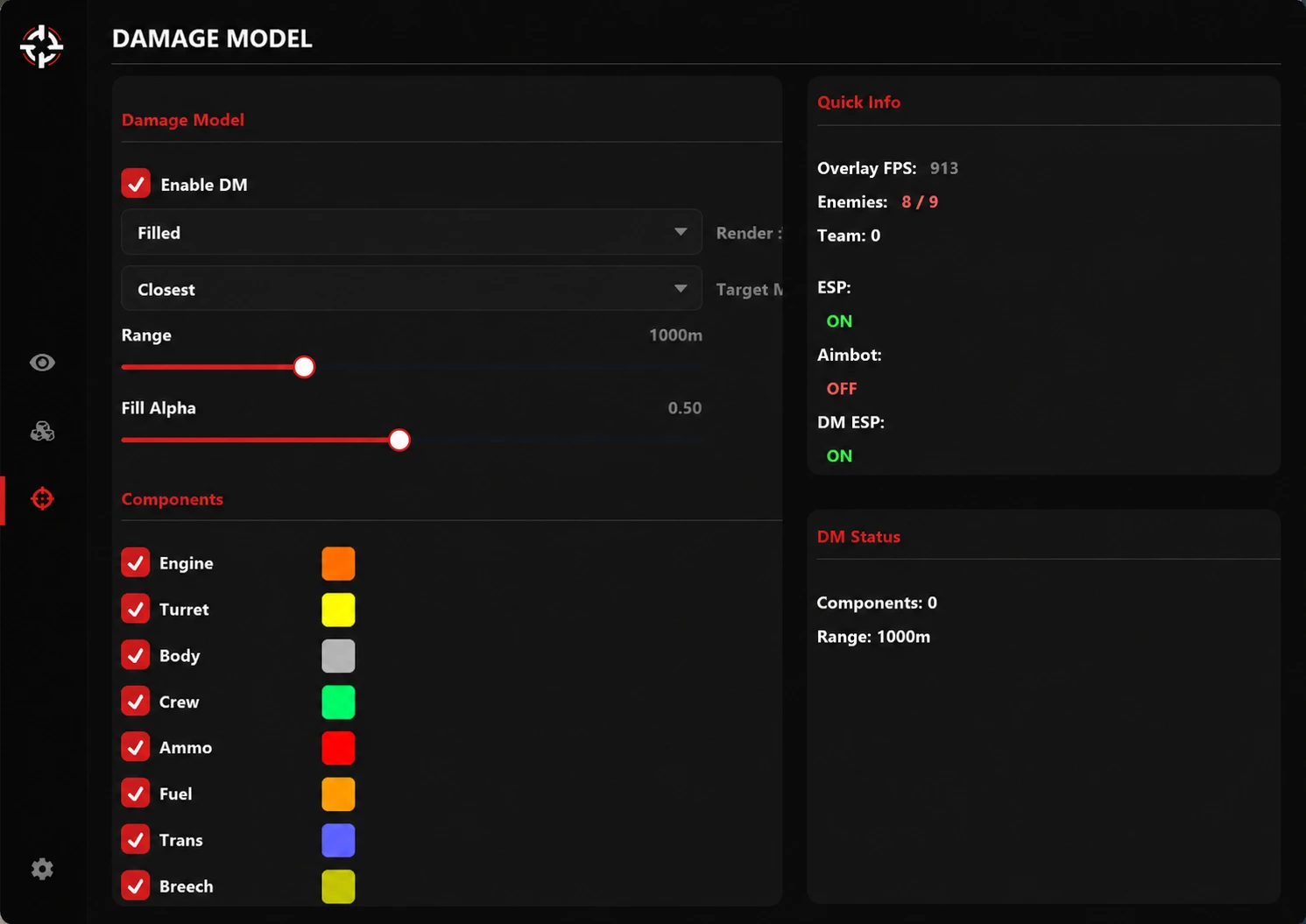Screen dimensions: 1306x924
Task: Click the DAMAGE MODEL page title
Action: click(212, 39)
